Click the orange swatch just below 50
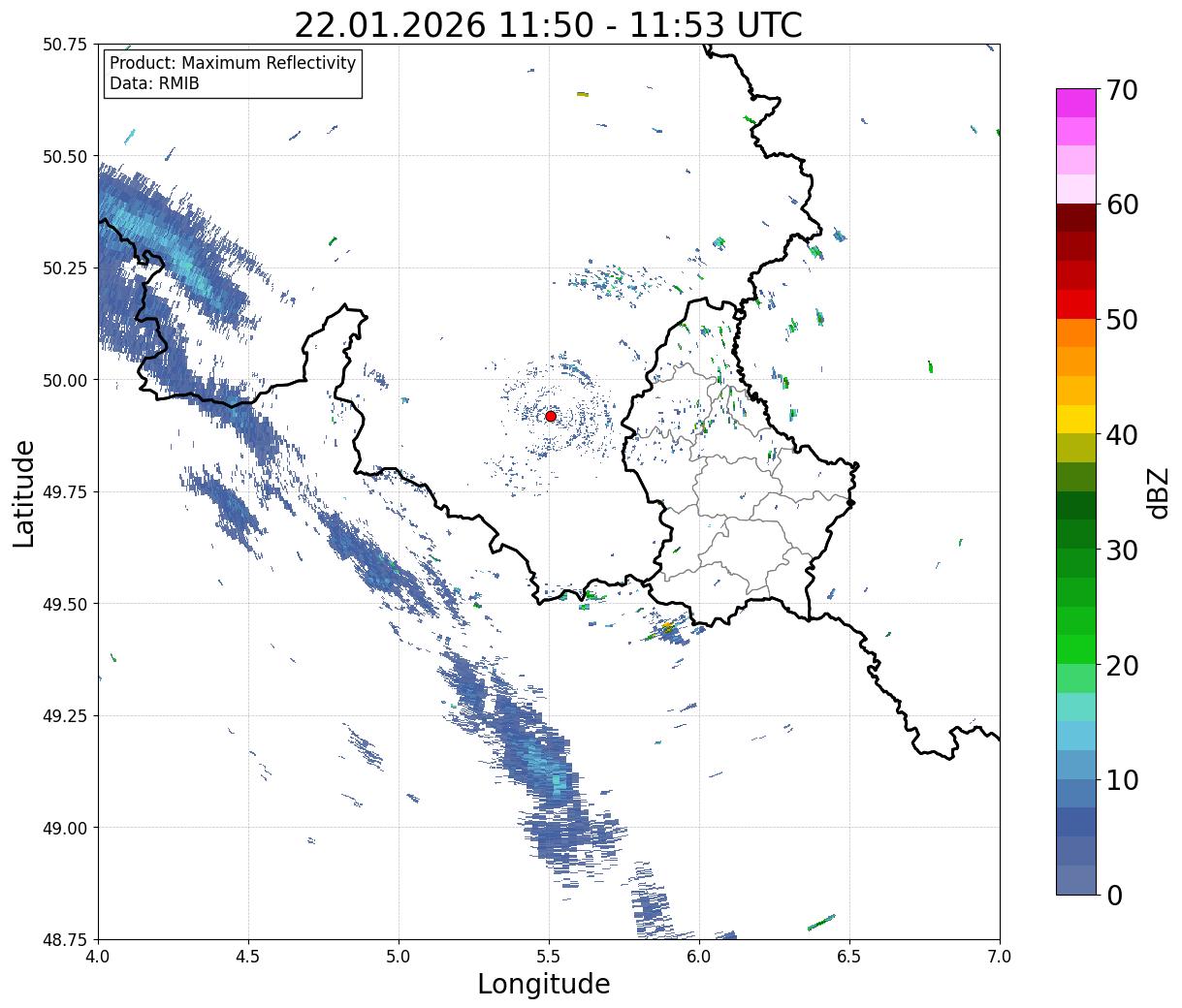Viewport: 1182px width, 1008px height. (1076, 333)
